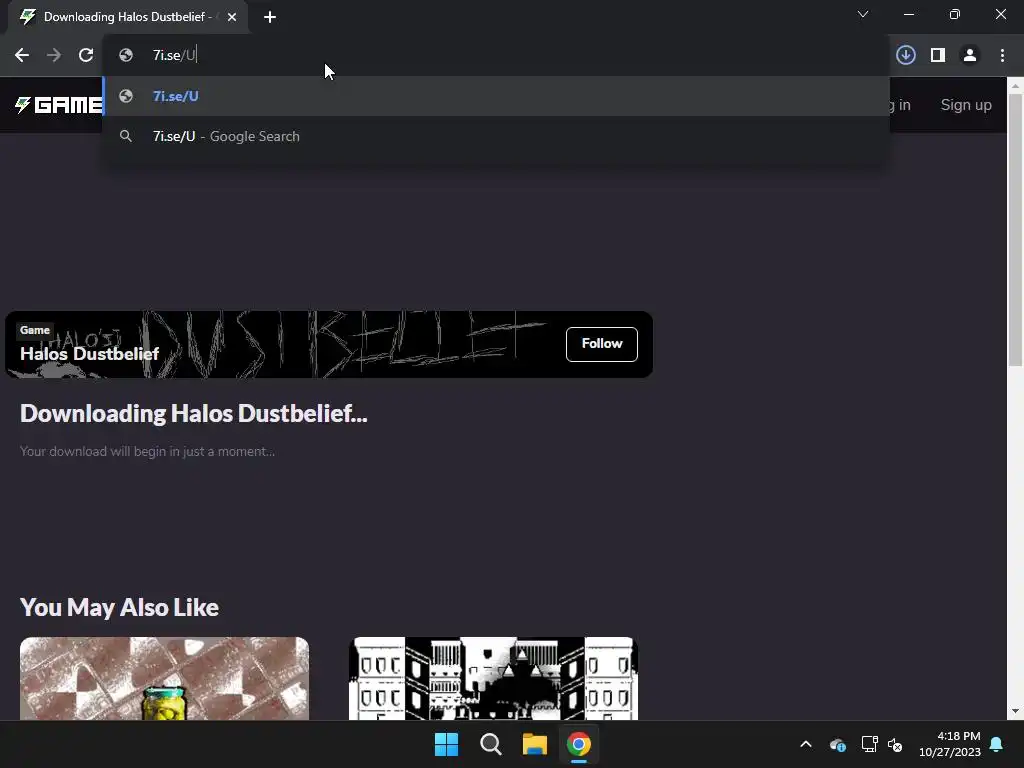This screenshot has width=1024, height=768.
Task: Click the page vertical scrollbar thumb
Action: [1015, 229]
